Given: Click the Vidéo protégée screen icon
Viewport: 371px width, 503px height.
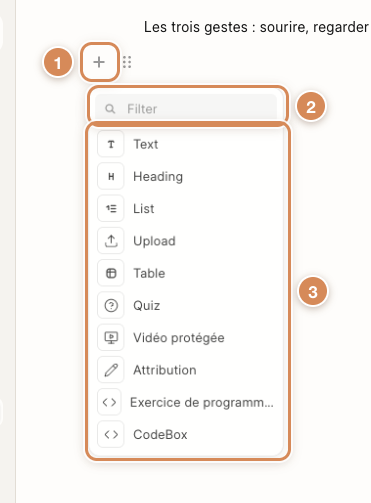Looking at the screenshot, I should coord(111,338).
